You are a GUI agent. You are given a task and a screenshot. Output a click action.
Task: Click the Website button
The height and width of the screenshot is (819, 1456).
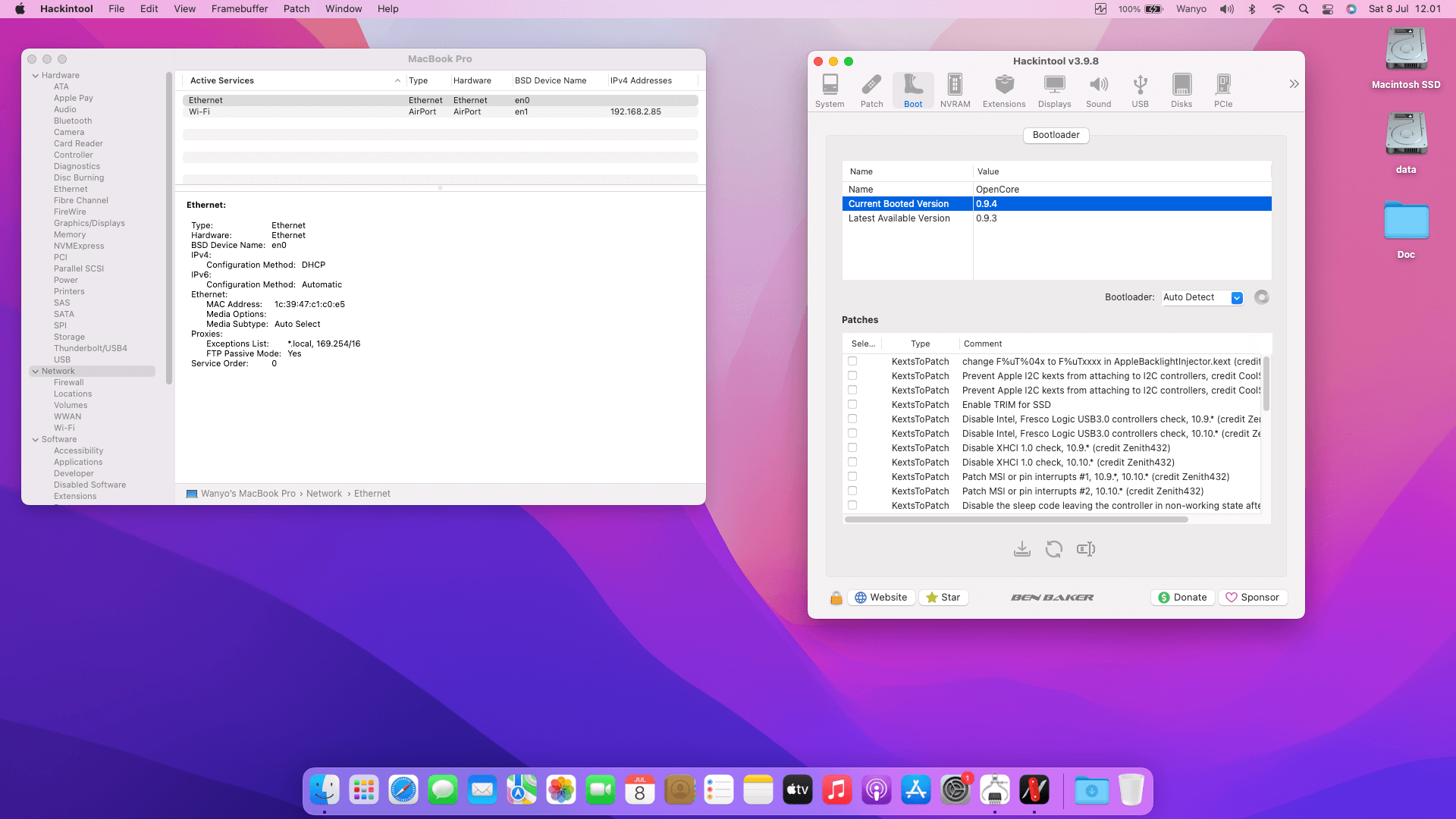(x=880, y=598)
